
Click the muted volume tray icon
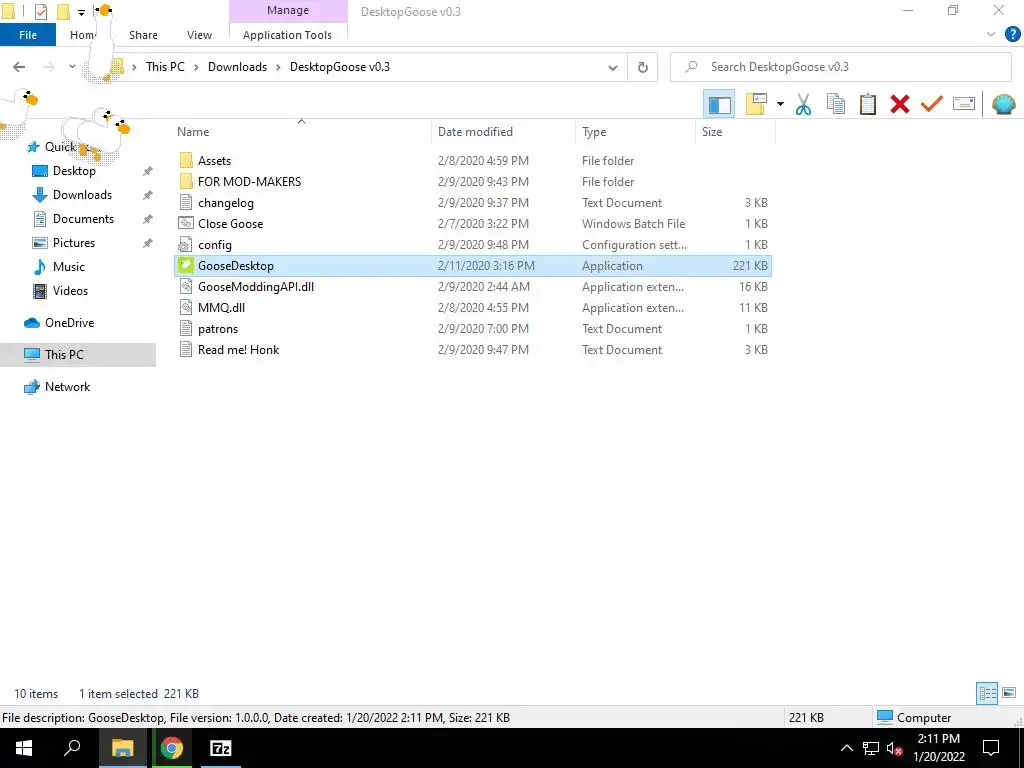click(894, 749)
